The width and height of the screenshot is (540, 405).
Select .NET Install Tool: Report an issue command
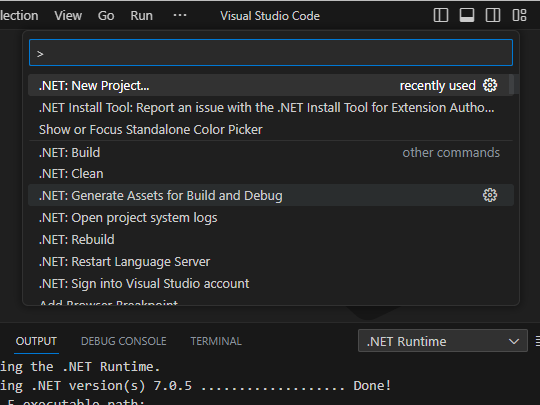click(271, 108)
